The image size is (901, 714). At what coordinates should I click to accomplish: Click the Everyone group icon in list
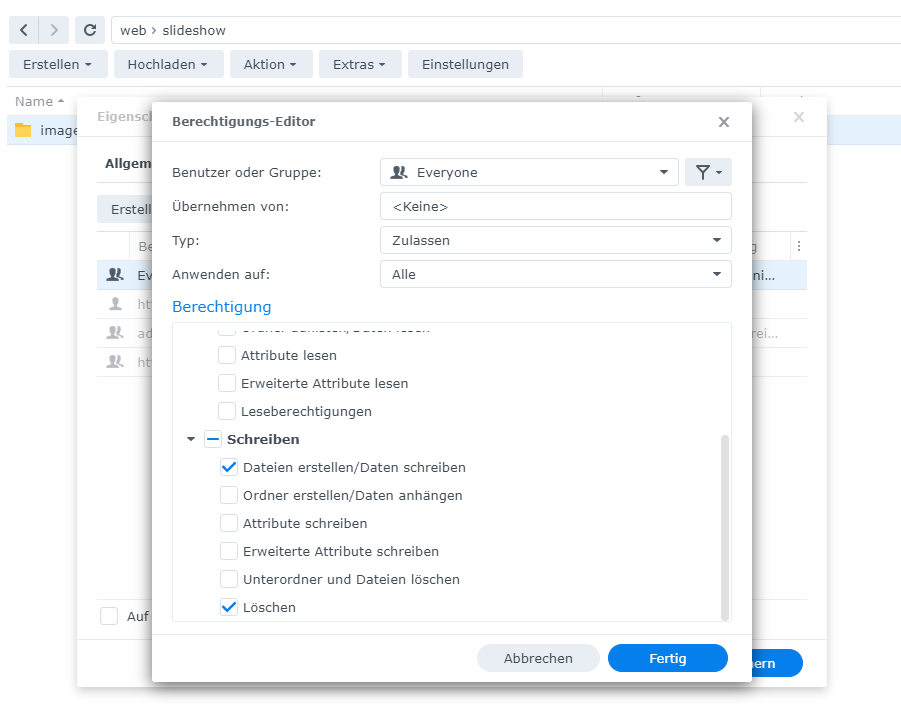tap(115, 275)
